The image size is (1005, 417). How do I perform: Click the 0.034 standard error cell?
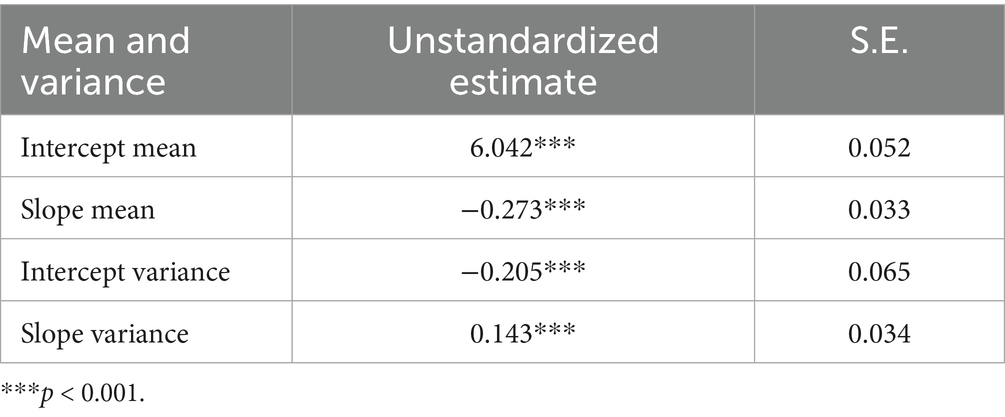879,334
